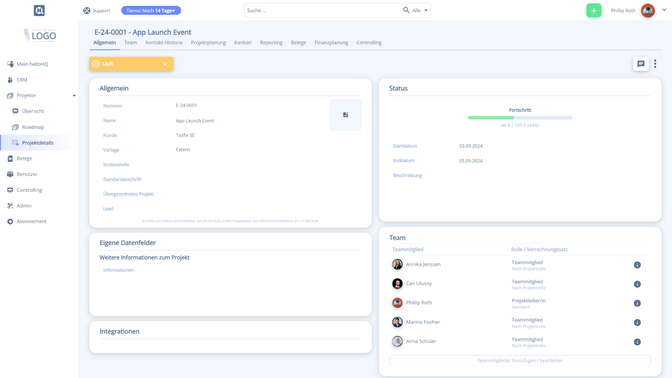The height and width of the screenshot is (378, 672).
Task: Click the end date 05.09.2024
Action: (471, 161)
